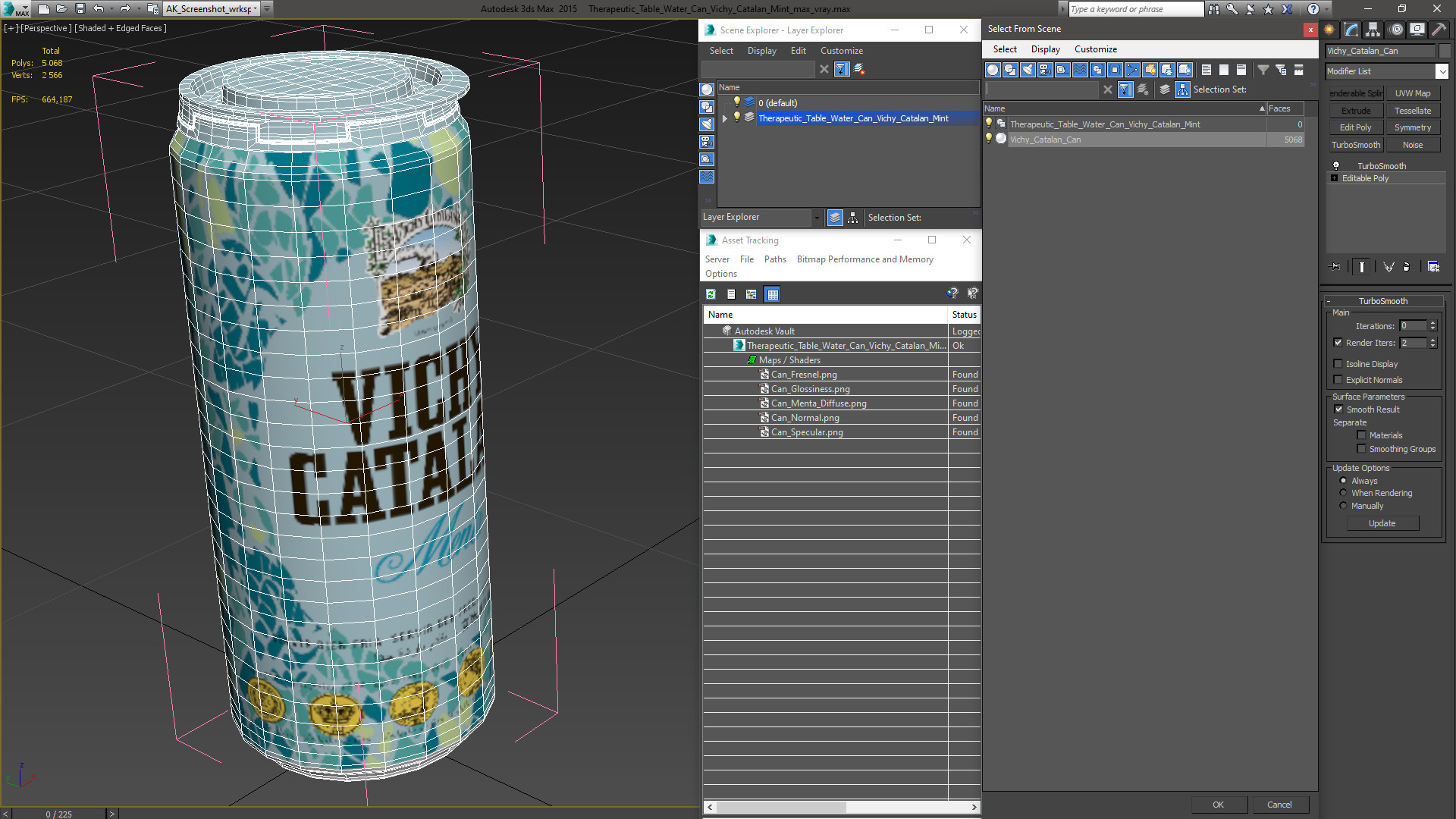Toggle cameras display filter in Select From Scene
This screenshot has height=819, width=1456.
tap(1045, 70)
